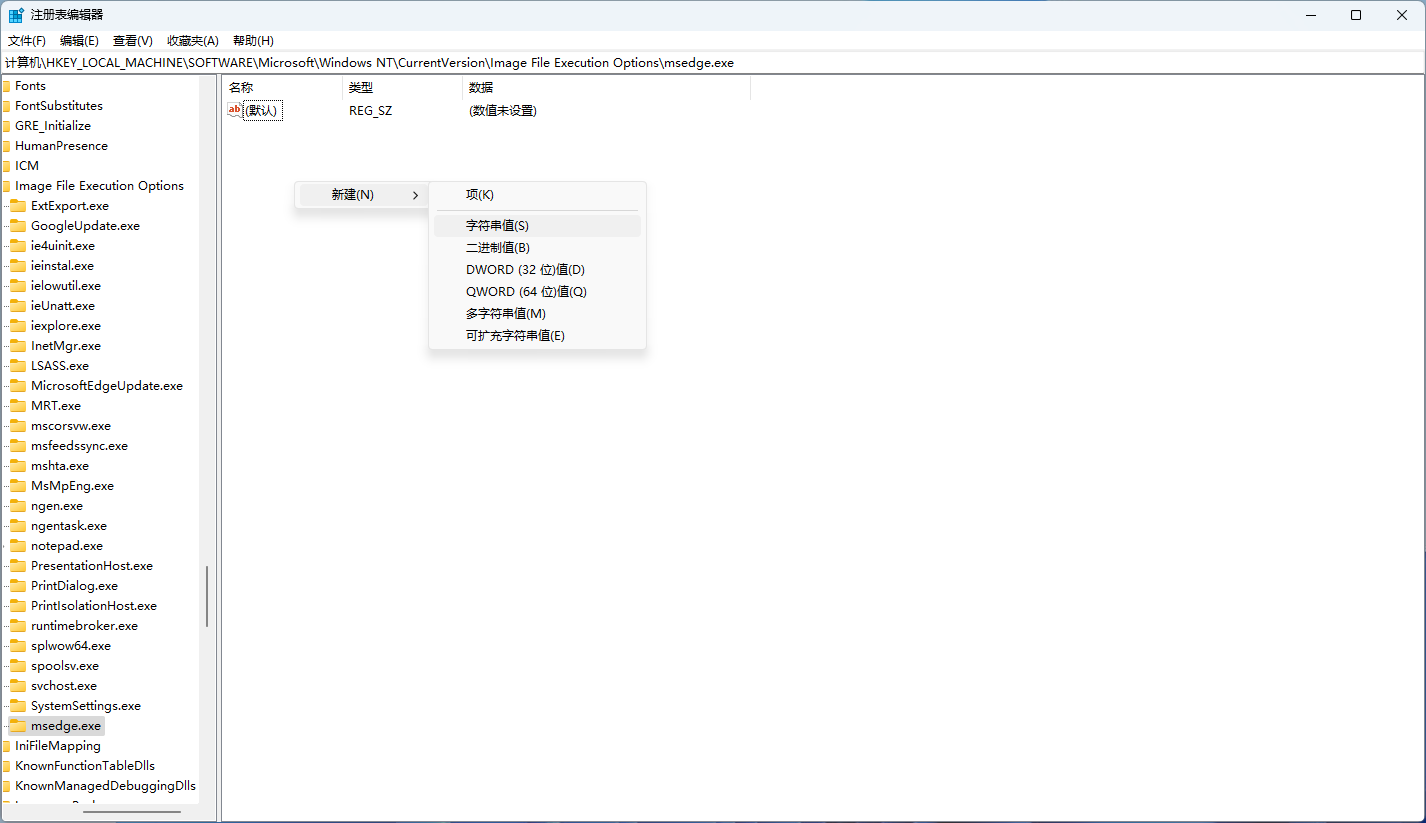This screenshot has width=1426, height=823.
Task: Open the 帮助(H) menu
Action: [x=253, y=40]
